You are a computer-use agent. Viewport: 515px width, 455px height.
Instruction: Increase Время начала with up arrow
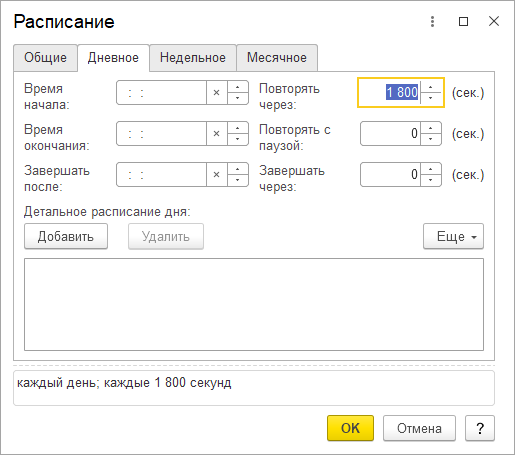(238, 87)
